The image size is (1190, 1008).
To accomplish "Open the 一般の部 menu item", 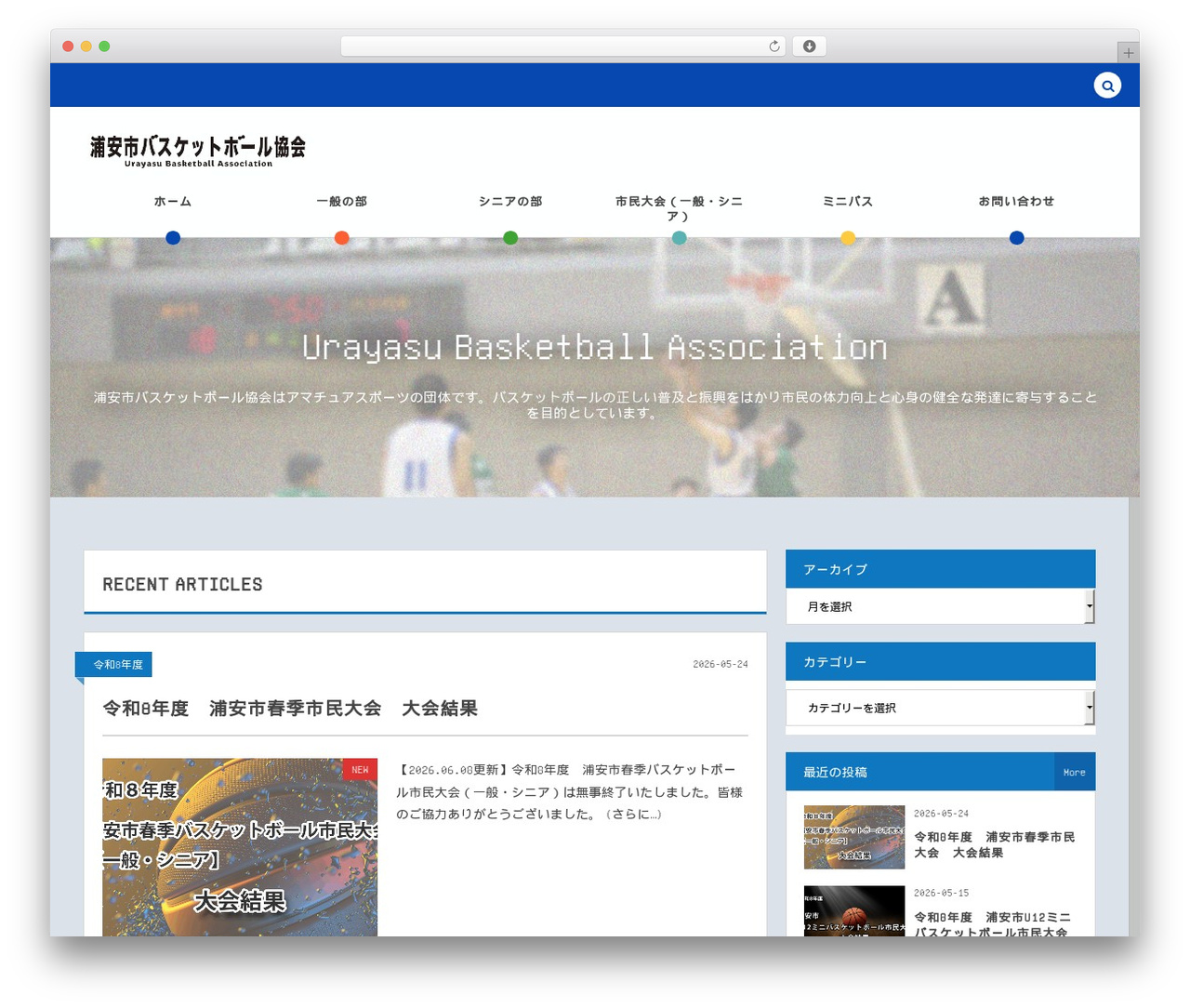I will (x=342, y=202).
